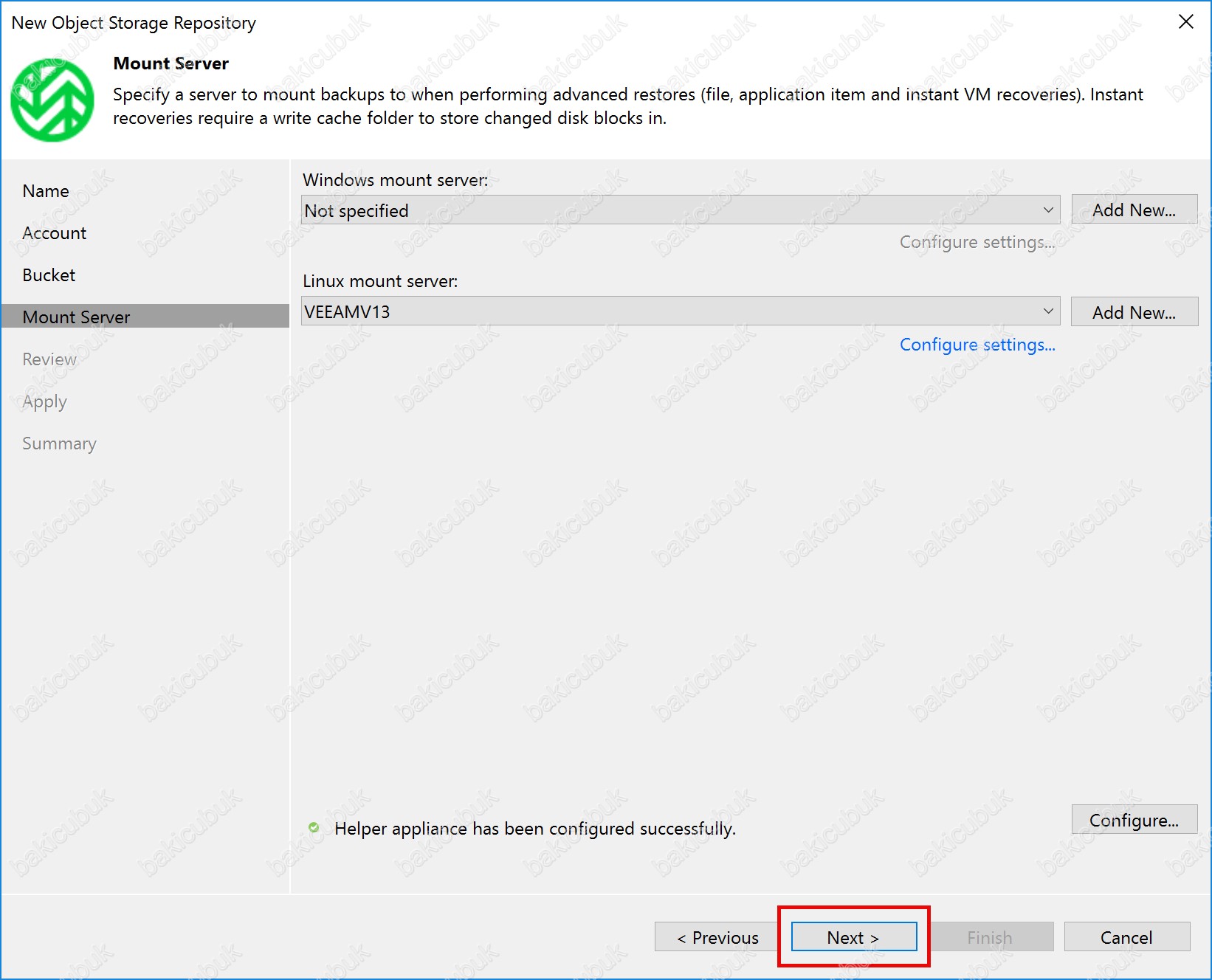Open the Summary wizard step

[x=59, y=444]
